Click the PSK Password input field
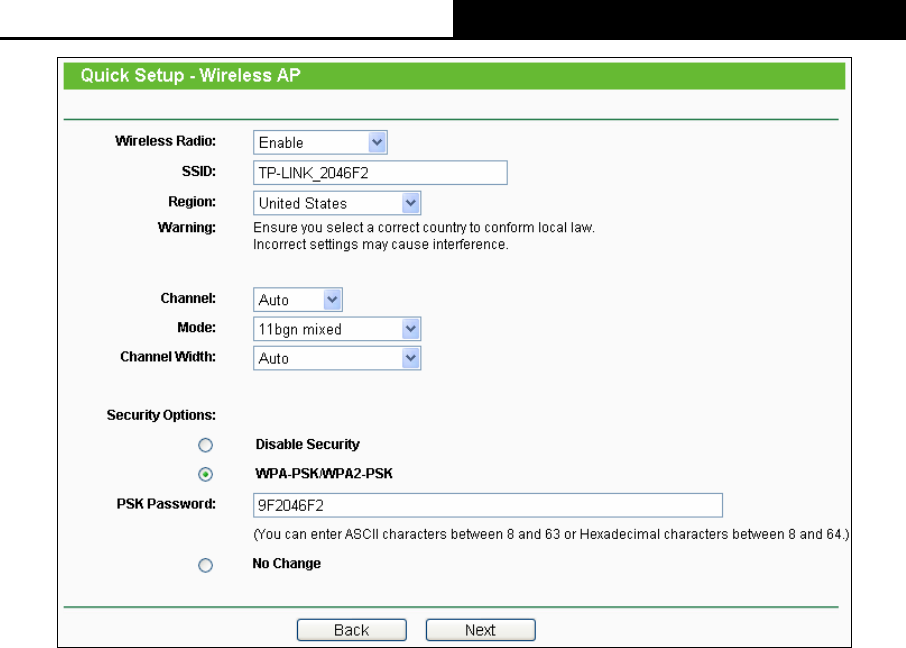The height and width of the screenshot is (648, 906). [488, 505]
